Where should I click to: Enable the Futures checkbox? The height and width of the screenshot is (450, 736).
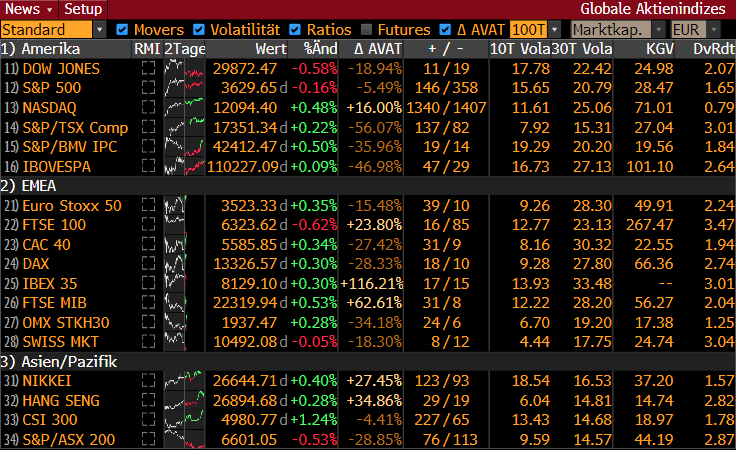pos(367,30)
